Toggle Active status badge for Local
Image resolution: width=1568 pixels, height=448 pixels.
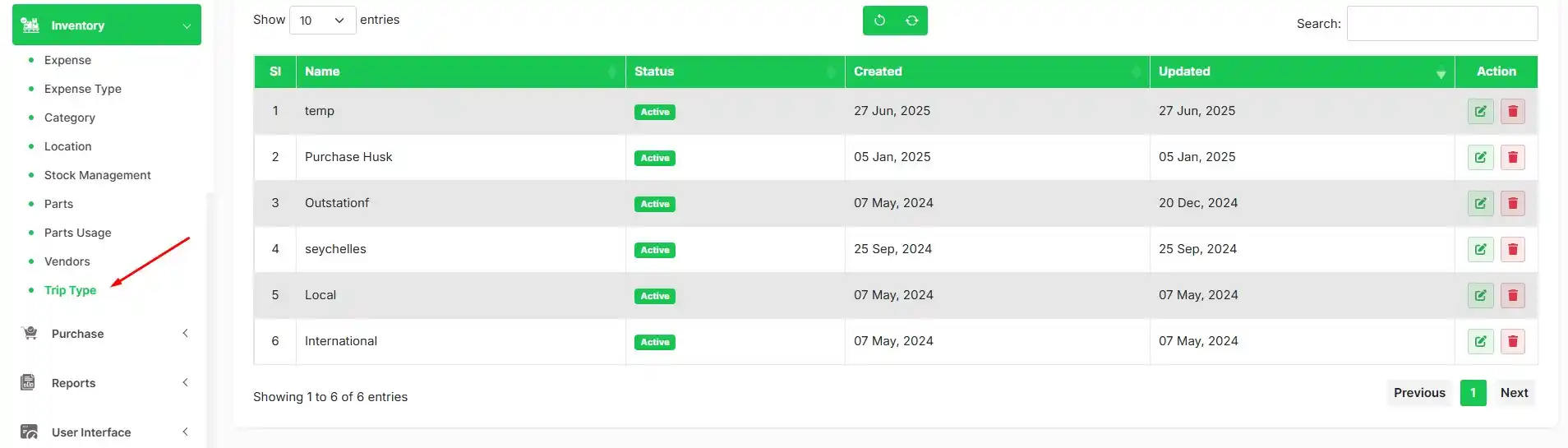pos(654,296)
